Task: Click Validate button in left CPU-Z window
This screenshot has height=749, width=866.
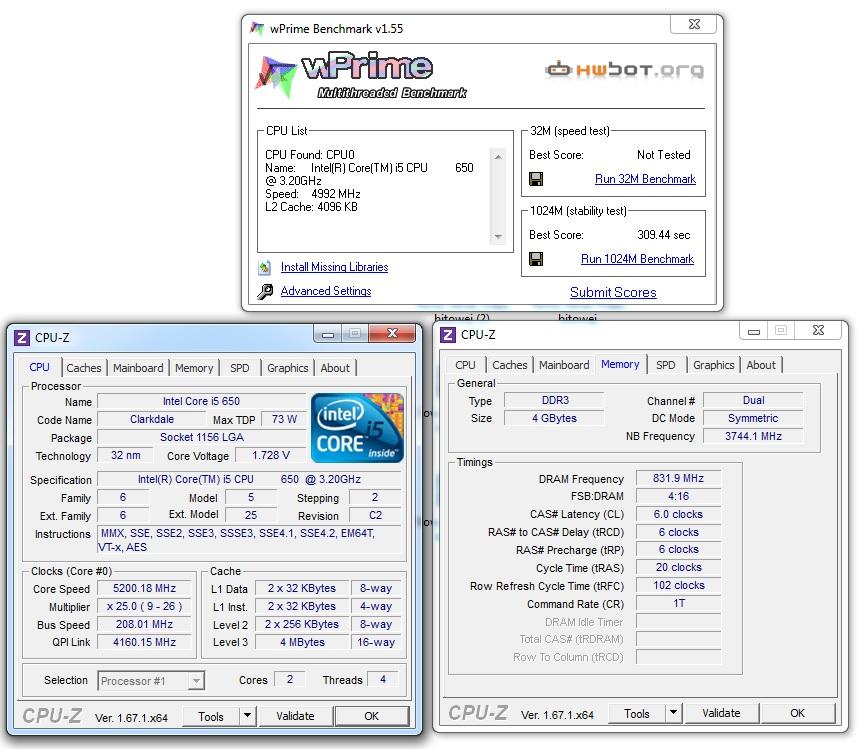Action: [x=295, y=716]
